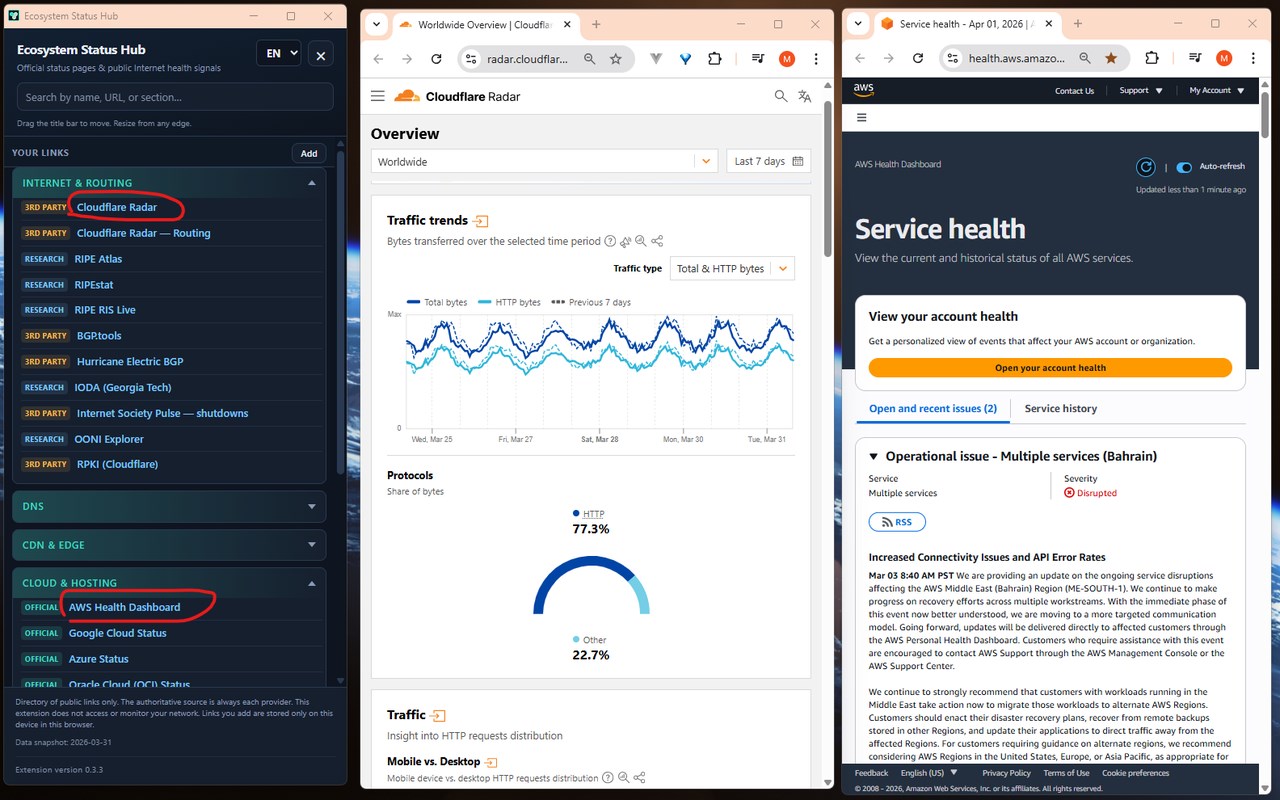Viewport: 1280px width, 800px height.
Task: Open the AWS Support dropdown menu
Action: coord(1141,90)
